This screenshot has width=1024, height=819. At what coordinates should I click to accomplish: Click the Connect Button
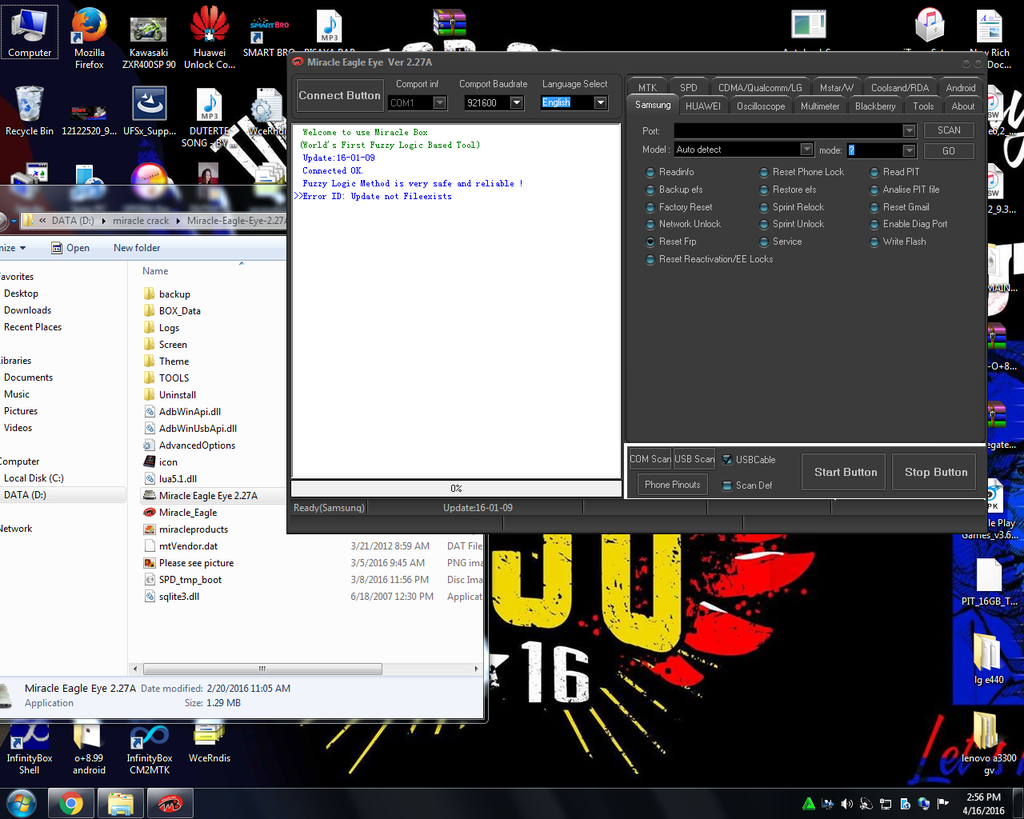point(339,96)
